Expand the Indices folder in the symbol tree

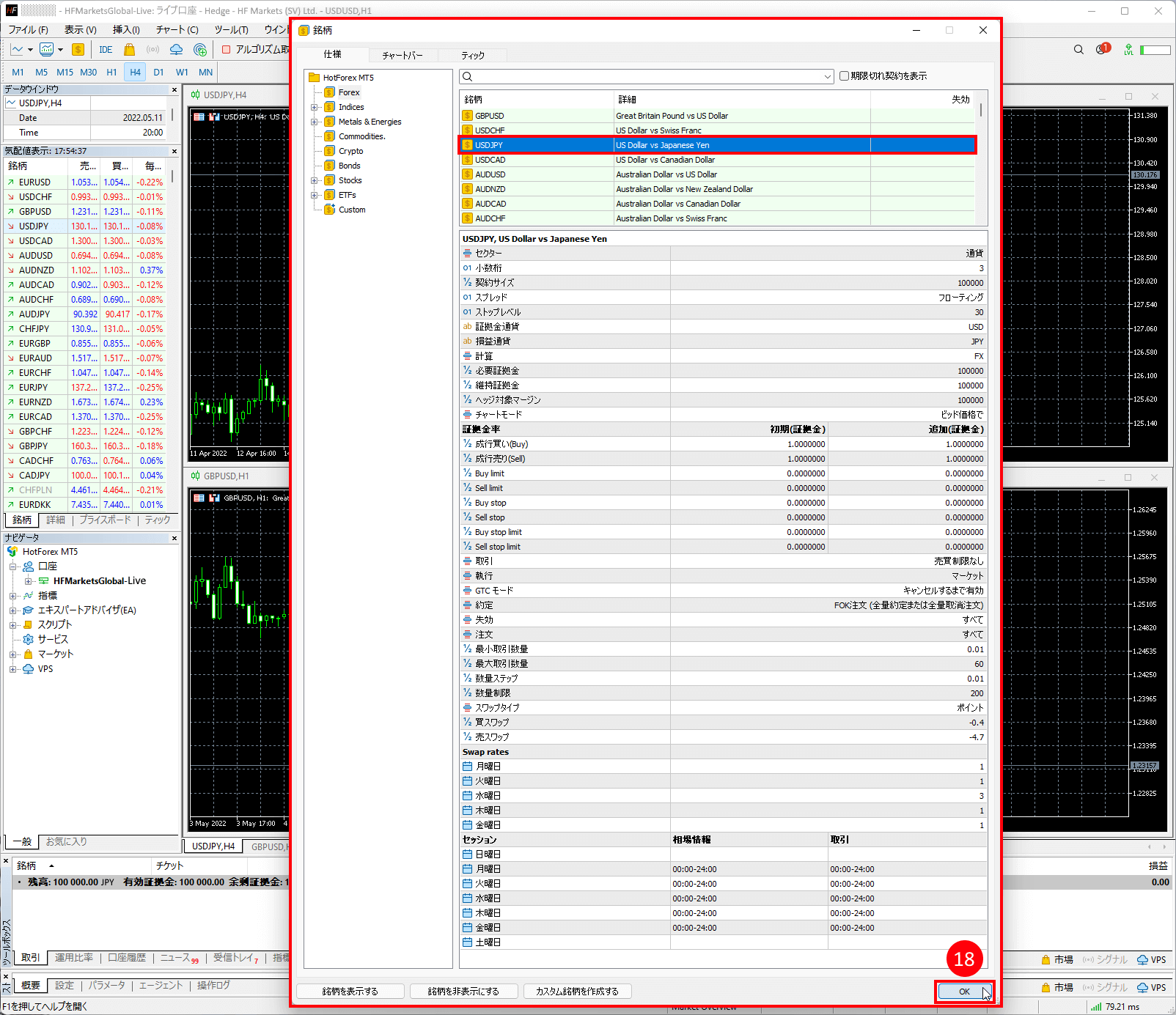pos(315,106)
